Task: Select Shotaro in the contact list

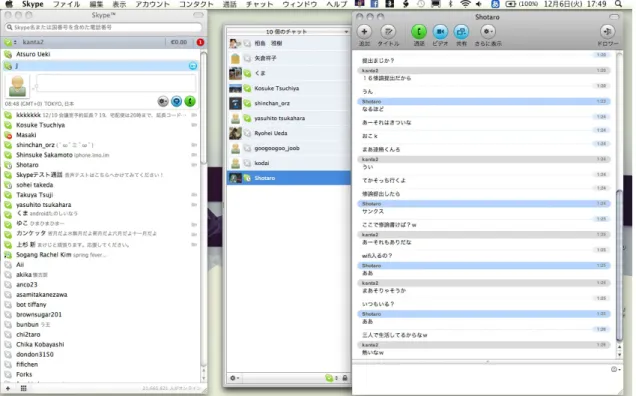Action: click(101, 165)
